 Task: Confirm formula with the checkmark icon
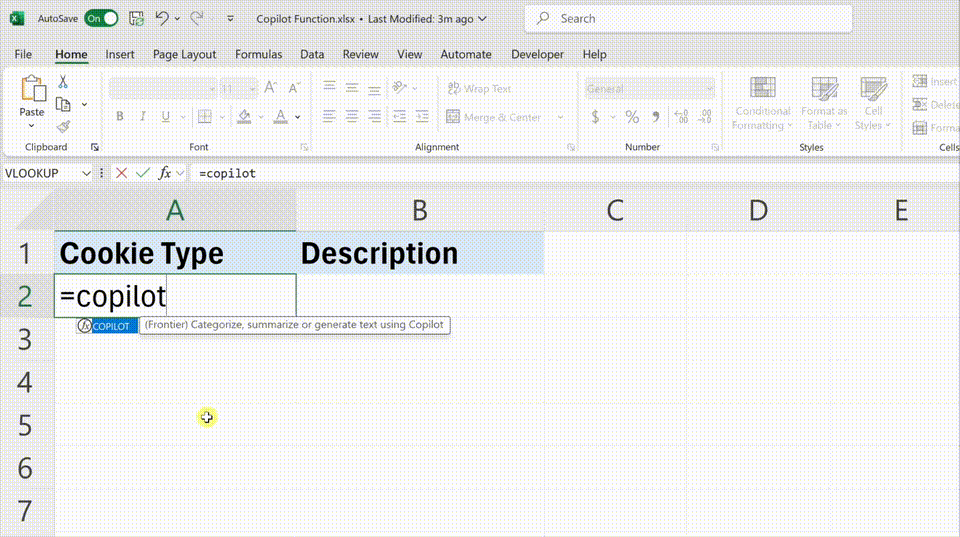pyautogui.click(x=143, y=173)
